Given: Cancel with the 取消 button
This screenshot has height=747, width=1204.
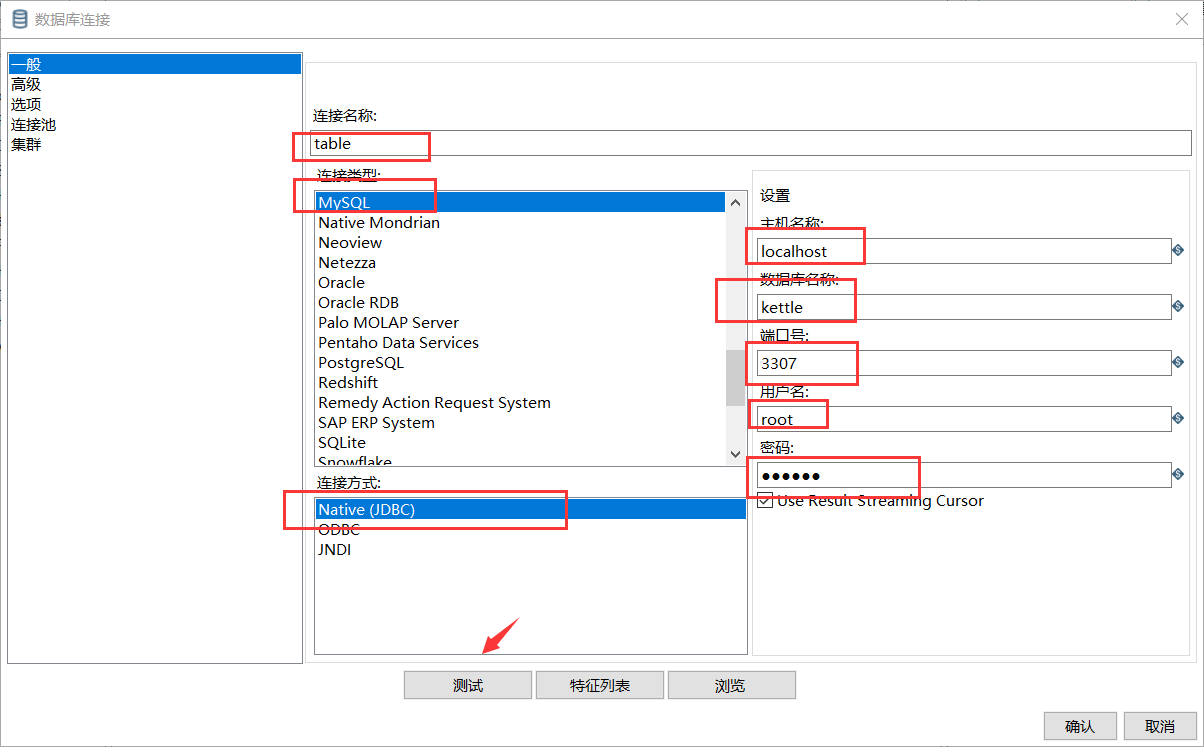Looking at the screenshot, I should [x=1160, y=726].
